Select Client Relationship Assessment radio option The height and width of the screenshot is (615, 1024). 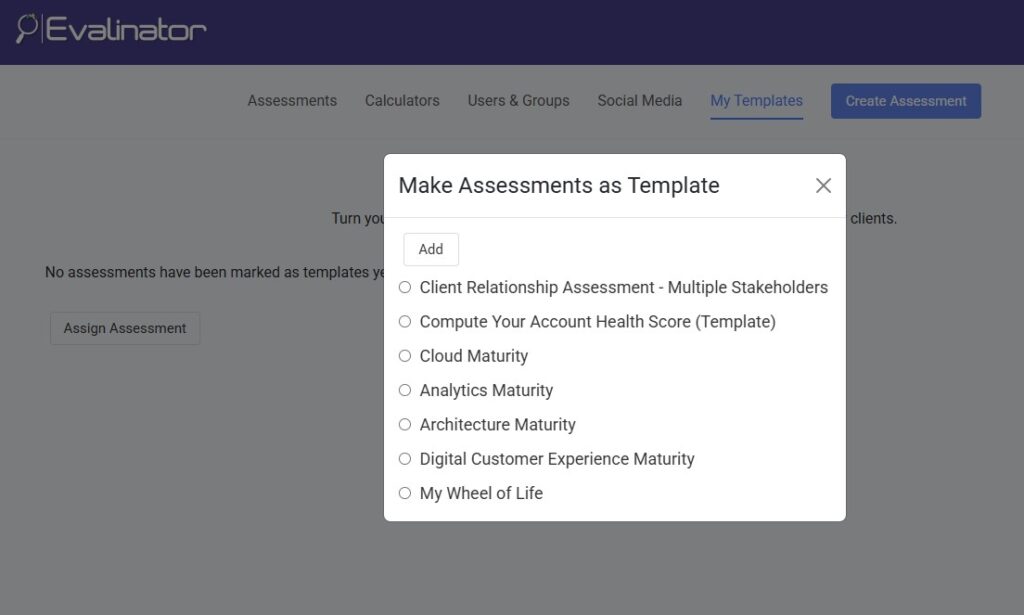[x=405, y=287]
